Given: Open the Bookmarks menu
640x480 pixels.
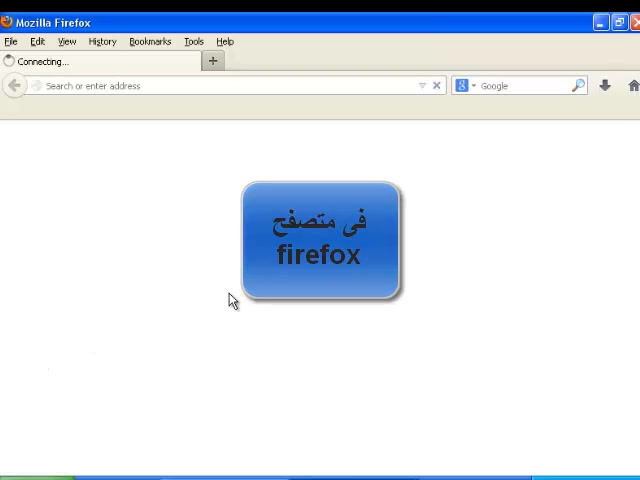Looking at the screenshot, I should [150, 42].
